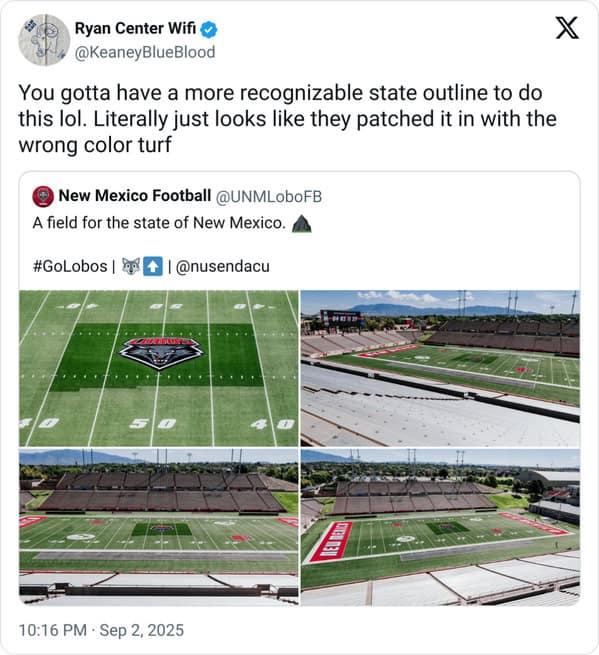The image size is (599, 655).
Task: Click the X logo icon
Action: point(567,28)
